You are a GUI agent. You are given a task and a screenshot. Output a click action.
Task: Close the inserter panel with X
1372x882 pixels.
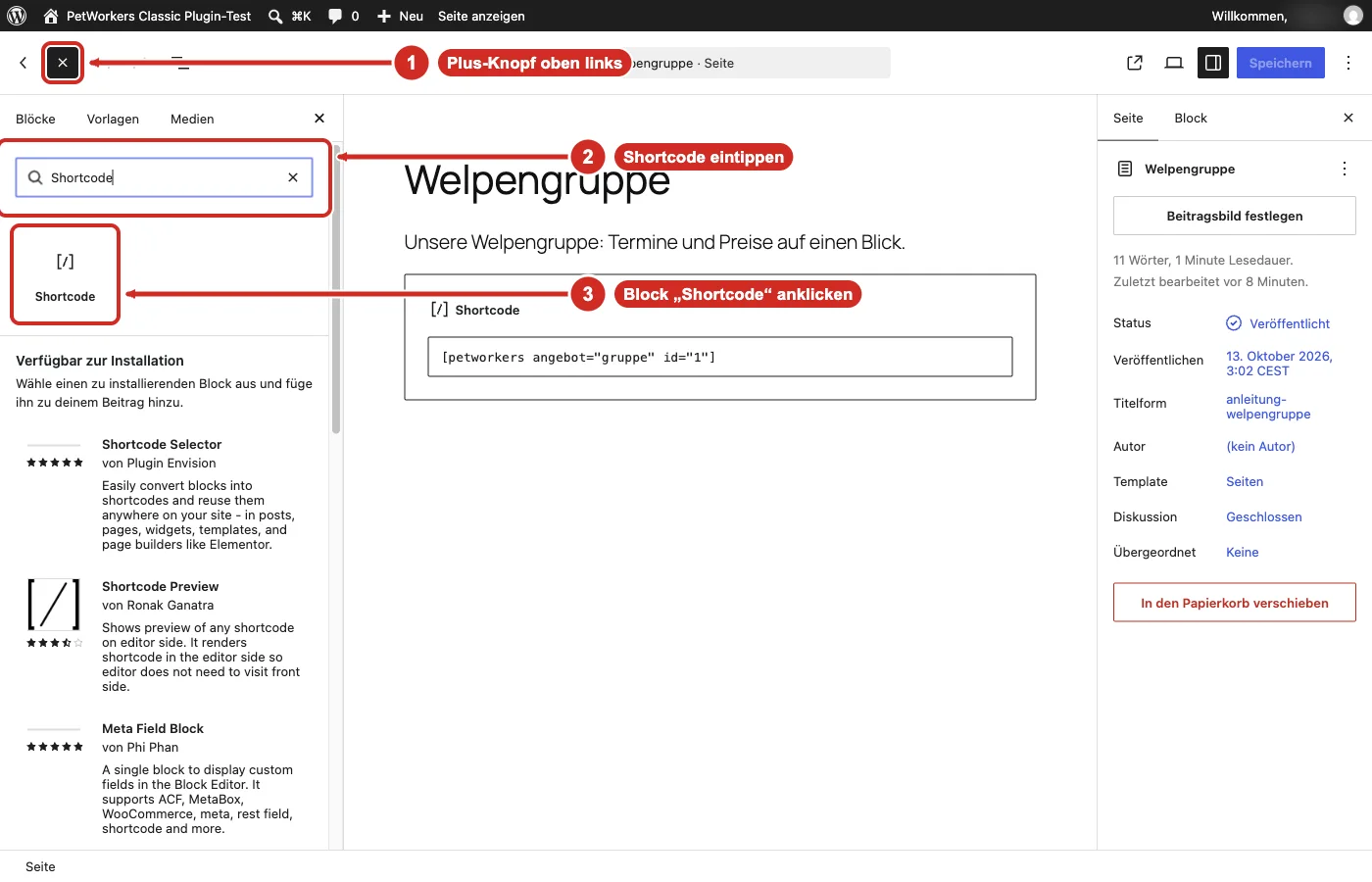(319, 119)
